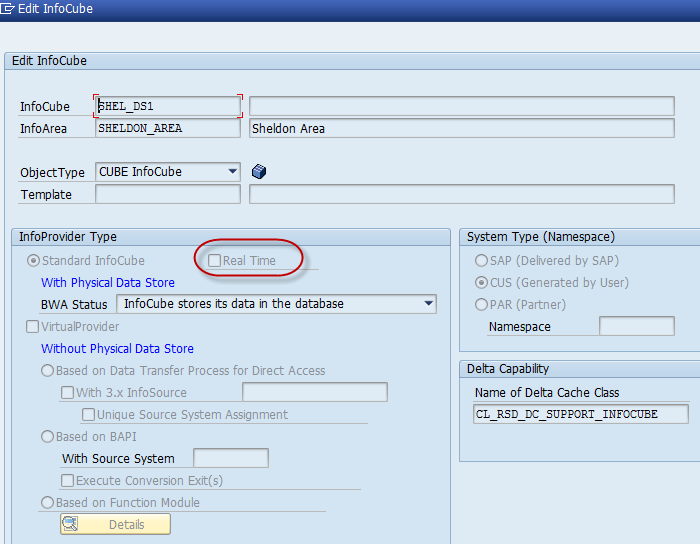This screenshot has height=544, width=700.
Task: Toggle Execute Conversion Exit(s) checkbox
Action: (67, 481)
